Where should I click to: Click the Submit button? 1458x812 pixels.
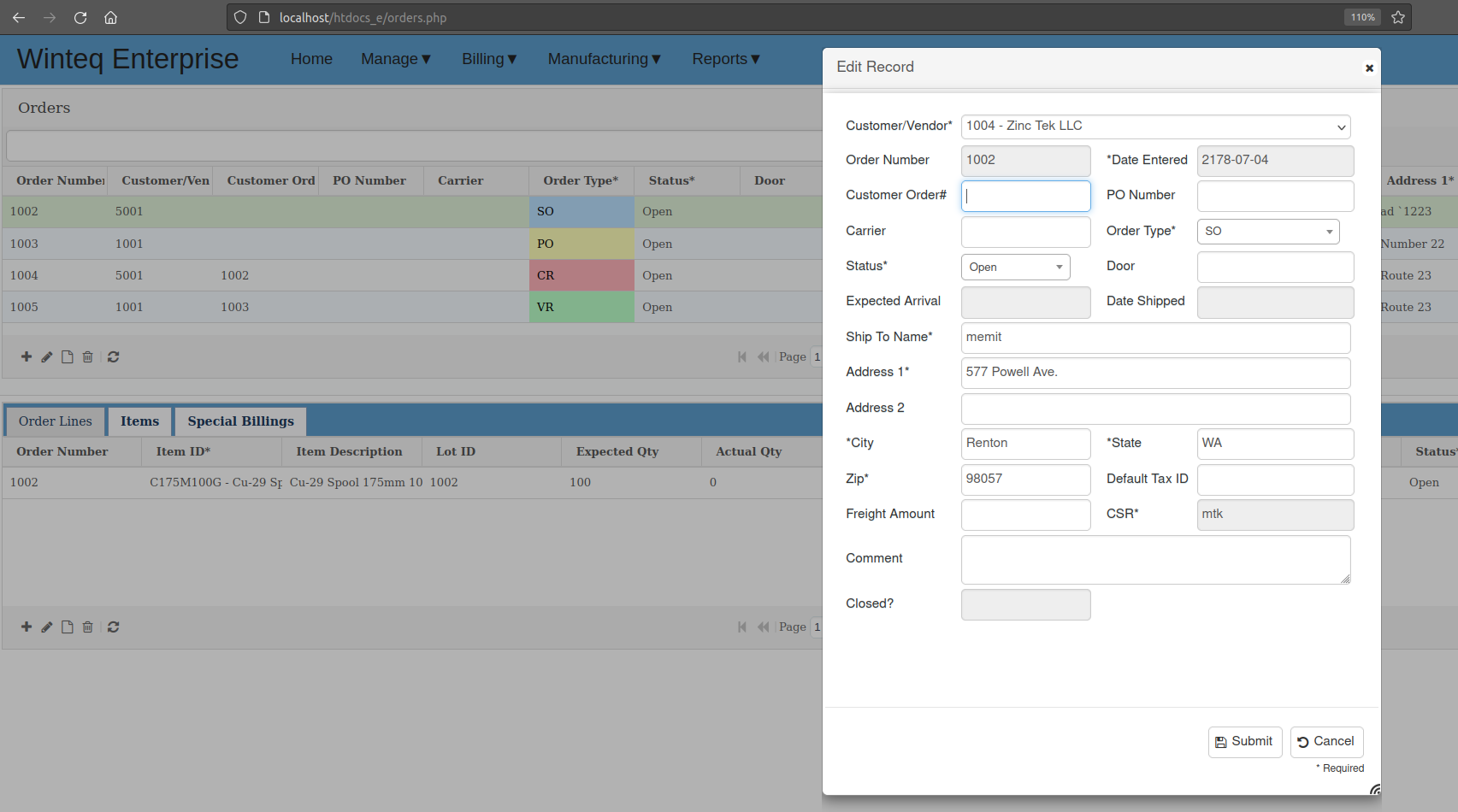(1245, 742)
